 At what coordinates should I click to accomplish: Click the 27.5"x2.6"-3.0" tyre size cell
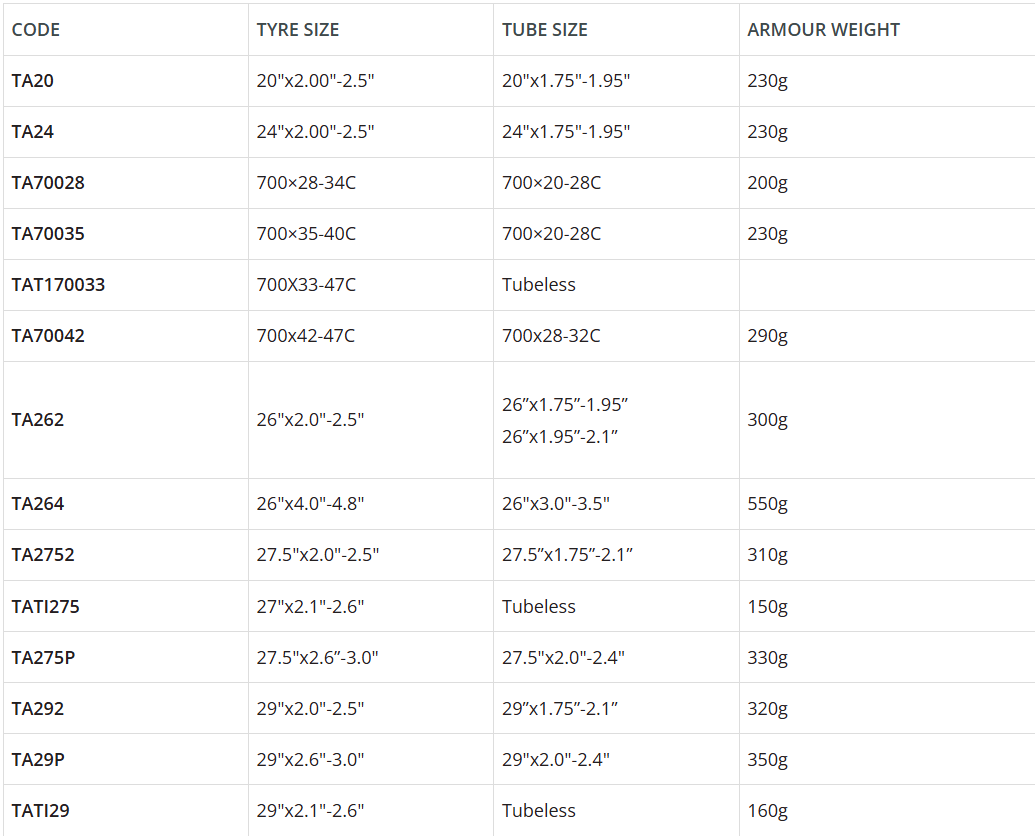click(317, 658)
